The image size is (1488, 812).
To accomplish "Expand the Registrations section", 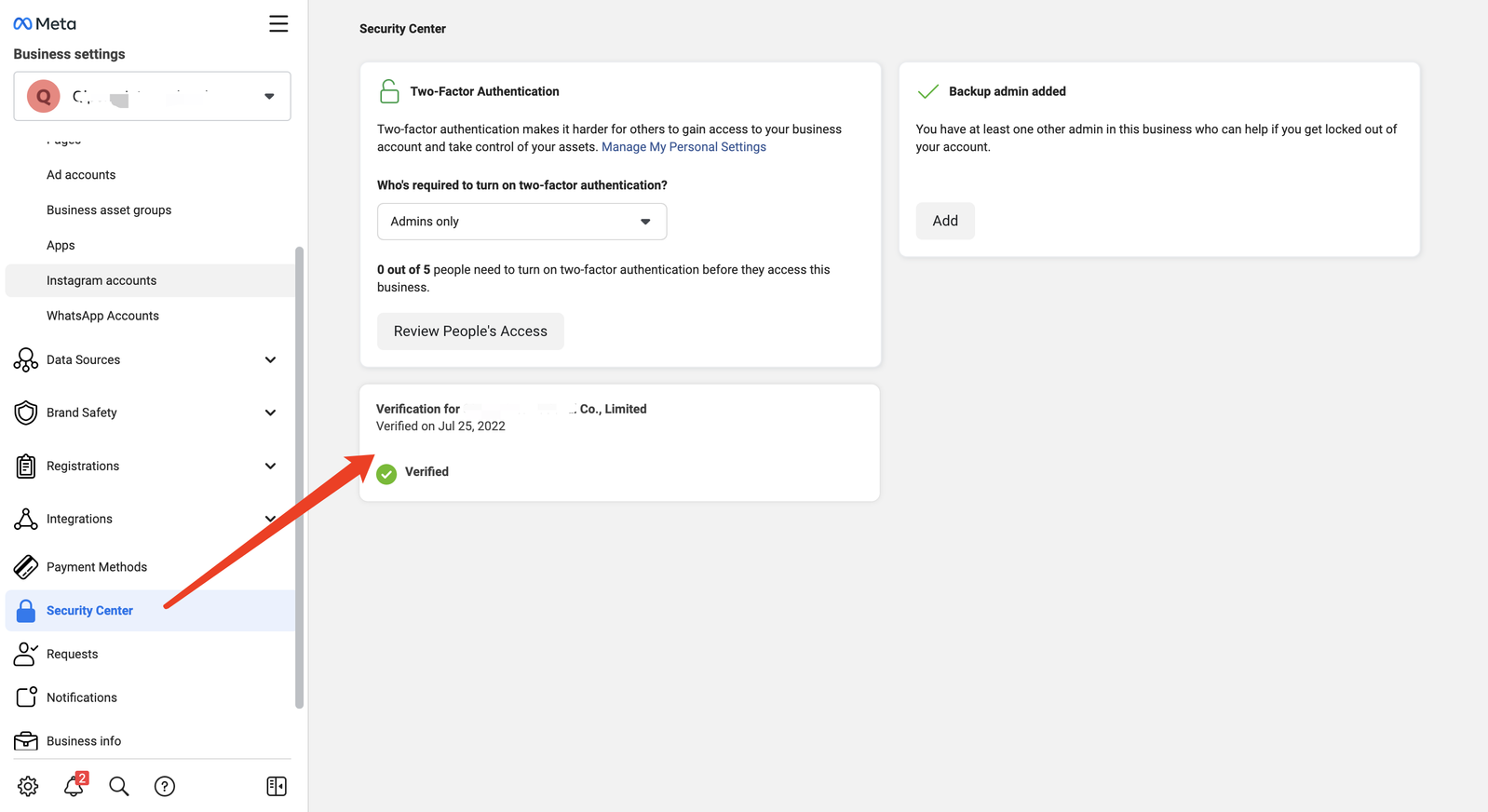I will coord(270,466).
